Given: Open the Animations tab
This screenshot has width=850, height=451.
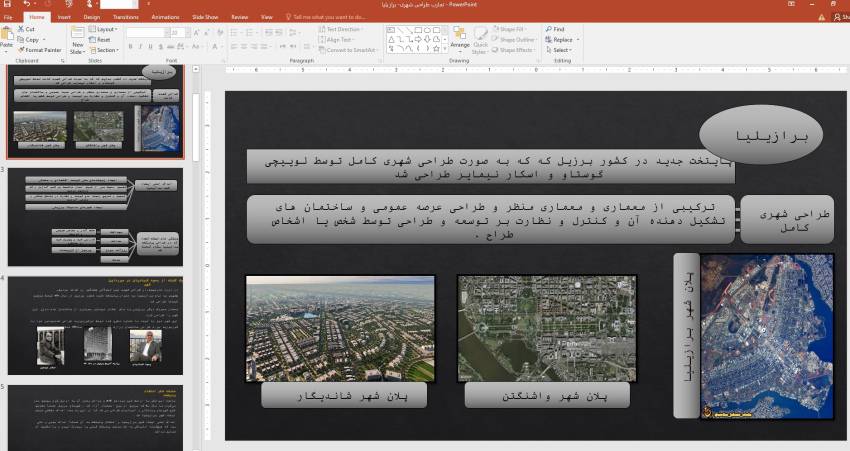Looking at the screenshot, I should [x=165, y=17].
